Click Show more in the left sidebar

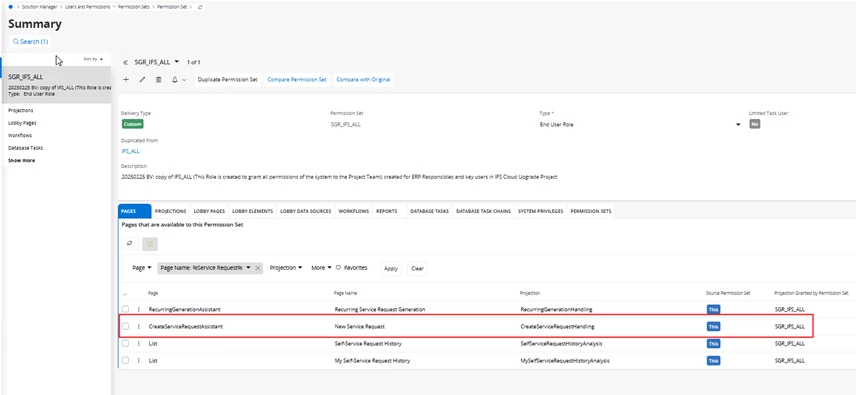pyautogui.click(x=21, y=160)
